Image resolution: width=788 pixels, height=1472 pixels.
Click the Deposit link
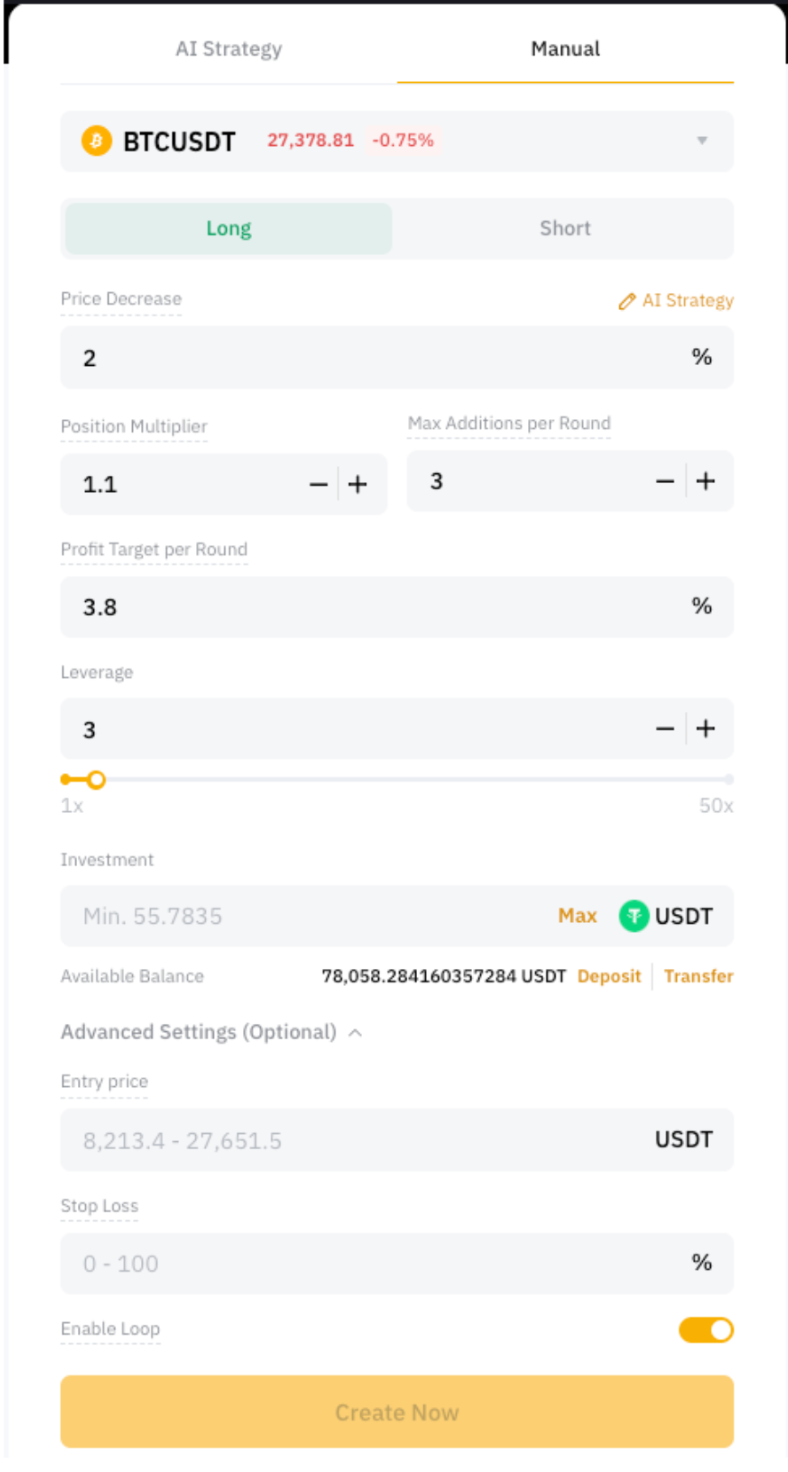[609, 976]
